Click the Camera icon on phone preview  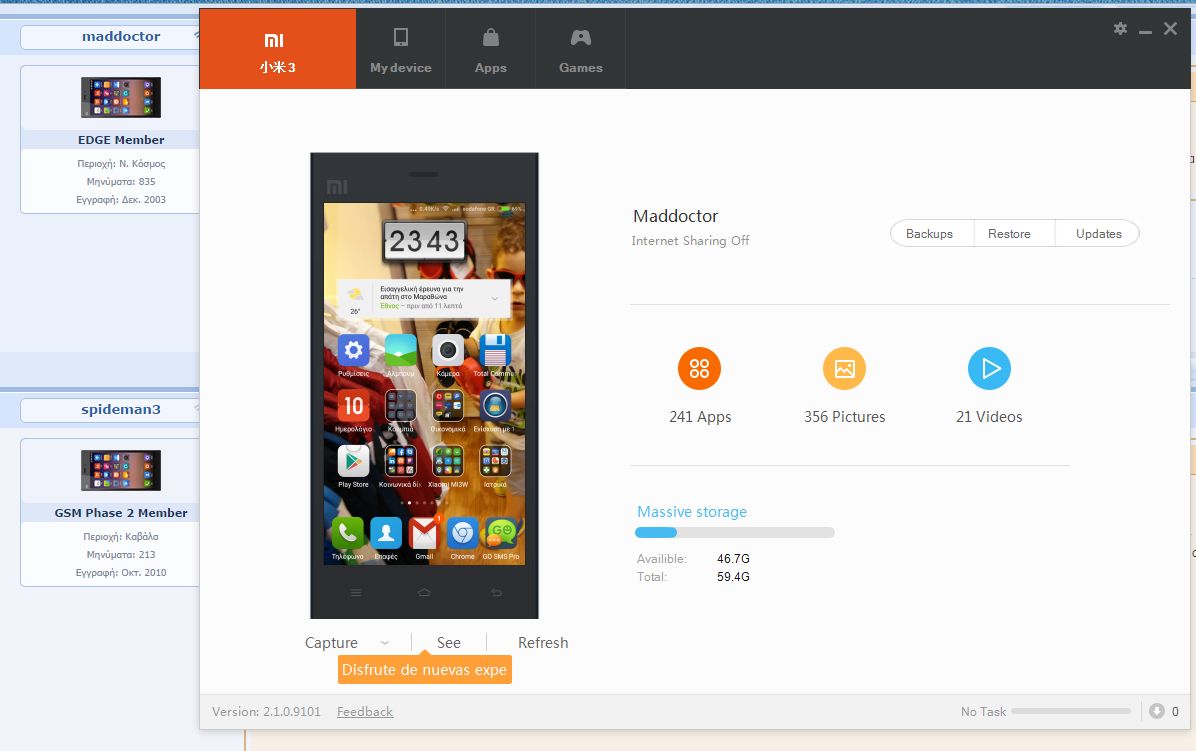[448, 351]
